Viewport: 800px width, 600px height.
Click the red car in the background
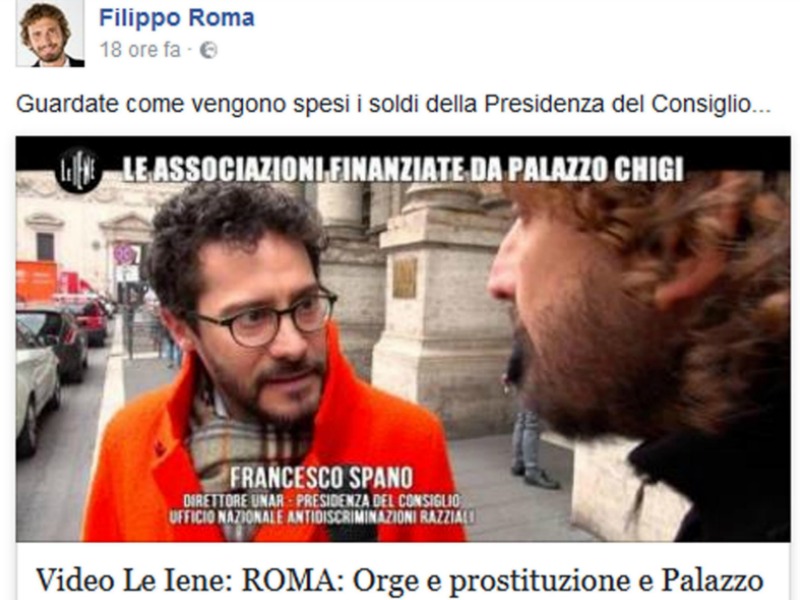click(x=92, y=319)
